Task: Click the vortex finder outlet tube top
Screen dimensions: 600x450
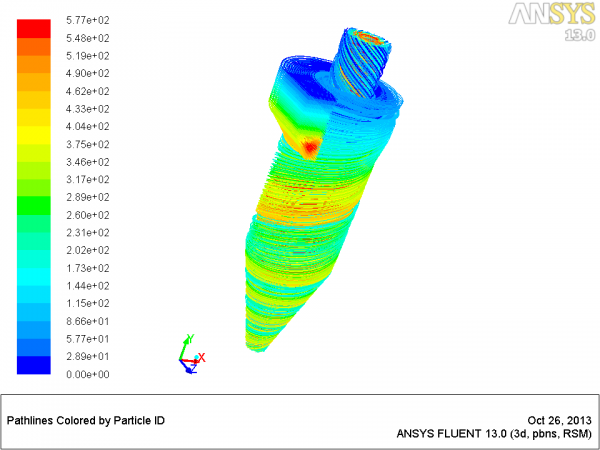Action: (369, 38)
